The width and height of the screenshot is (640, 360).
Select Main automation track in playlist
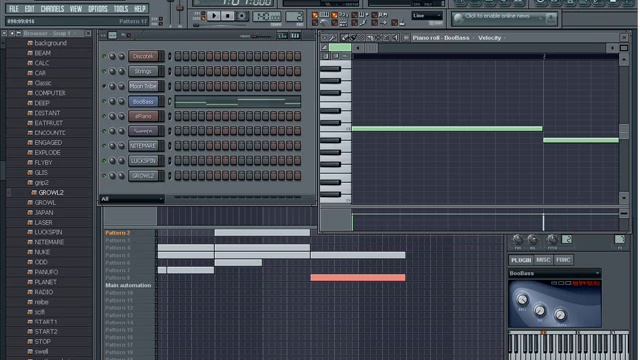pyautogui.click(x=128, y=285)
